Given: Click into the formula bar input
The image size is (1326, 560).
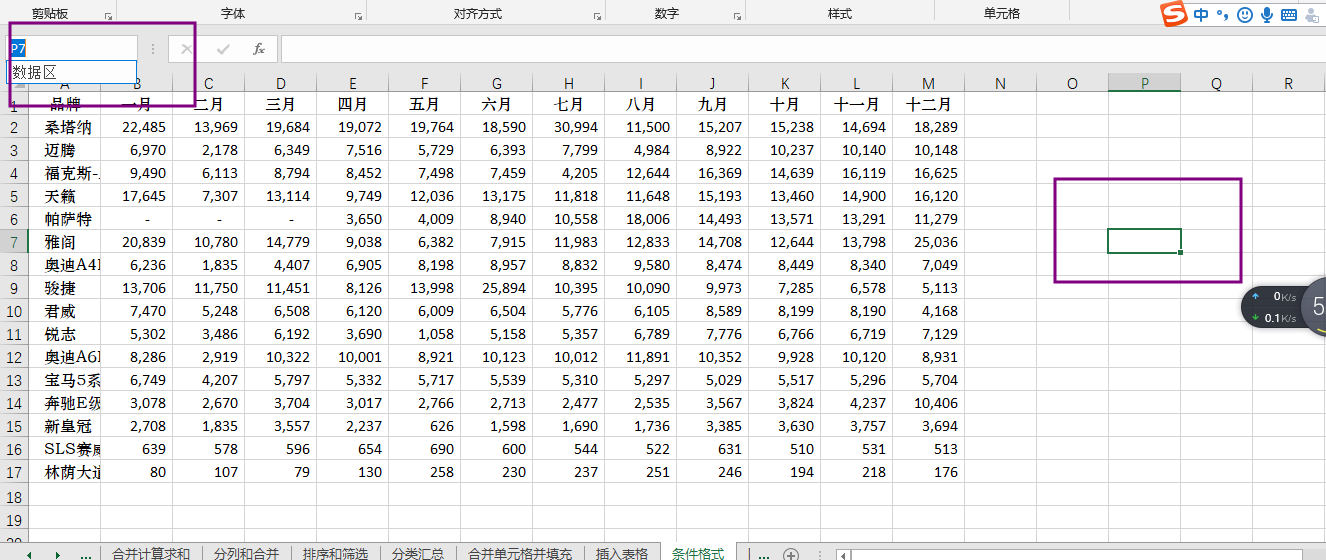Looking at the screenshot, I should pyautogui.click(x=803, y=48).
